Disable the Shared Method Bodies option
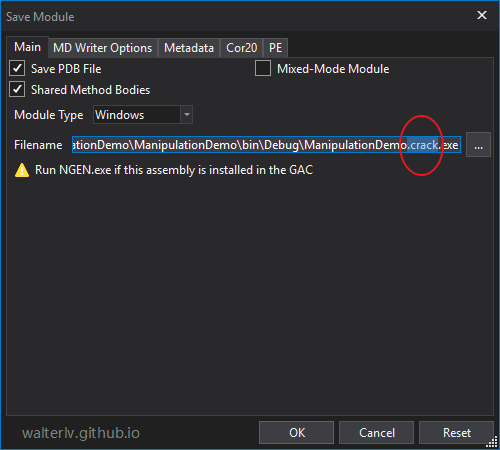 17,90
